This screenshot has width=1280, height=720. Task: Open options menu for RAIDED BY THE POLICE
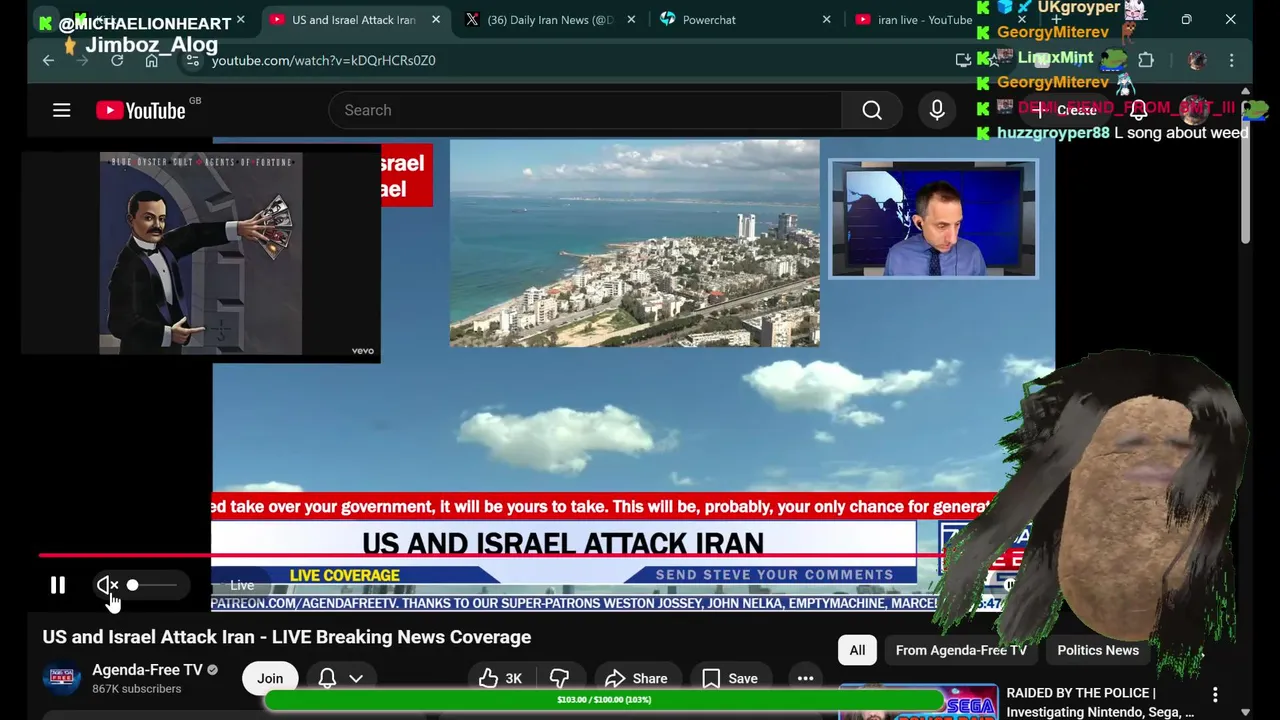coord(1215,694)
